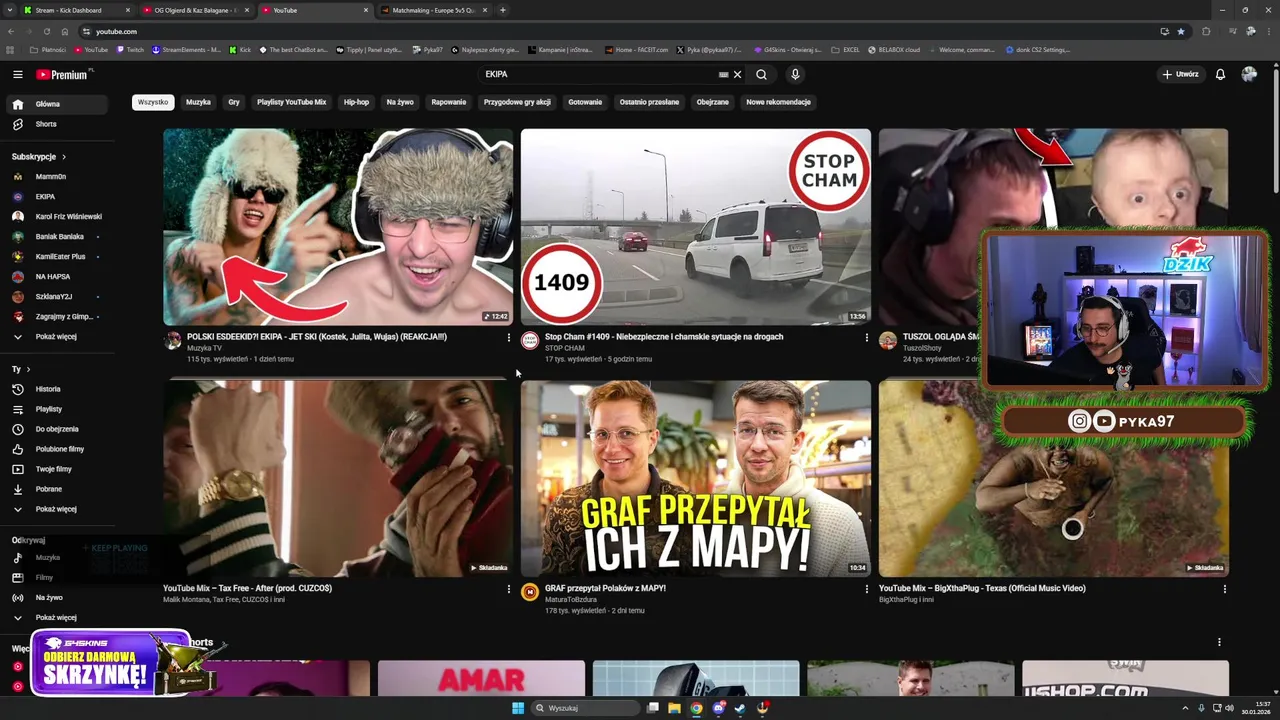The width and height of the screenshot is (1280, 720).
Task: Select the Nowe rekomendacje chip
Action: 778,102
